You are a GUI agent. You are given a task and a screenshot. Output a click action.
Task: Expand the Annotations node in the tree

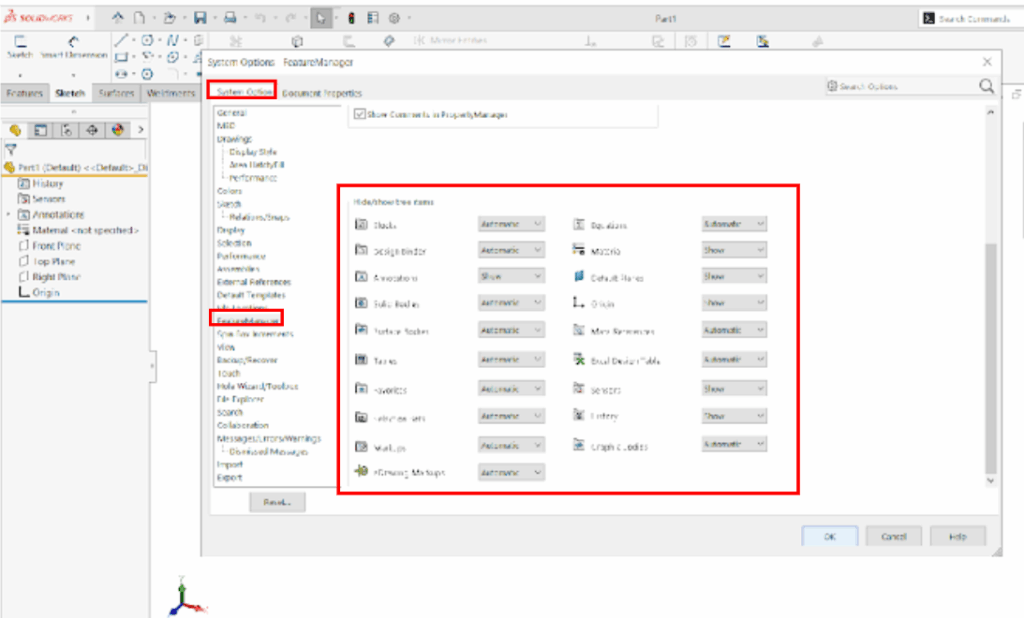tap(9, 215)
